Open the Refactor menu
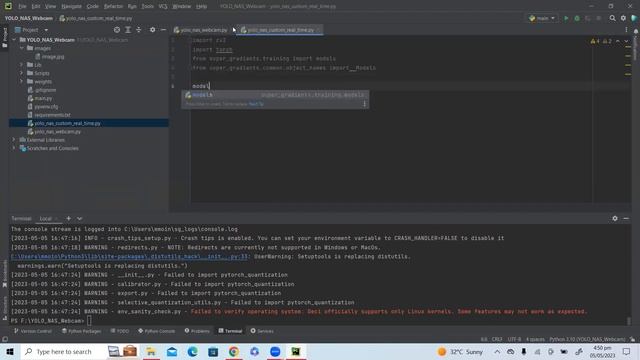This screenshot has height=360, width=640. pos(113,6)
